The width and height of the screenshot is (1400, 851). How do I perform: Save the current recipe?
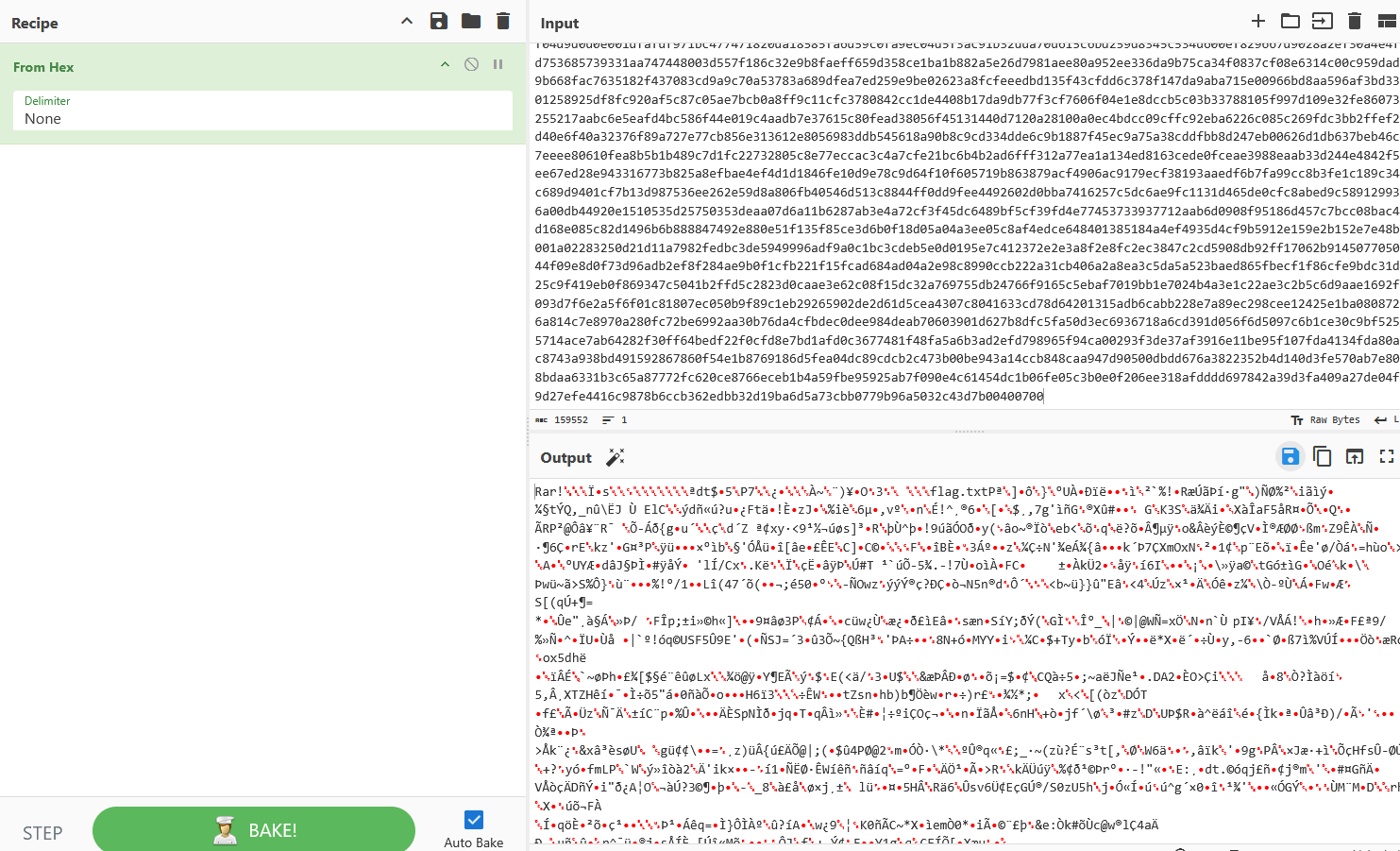pyautogui.click(x=439, y=21)
